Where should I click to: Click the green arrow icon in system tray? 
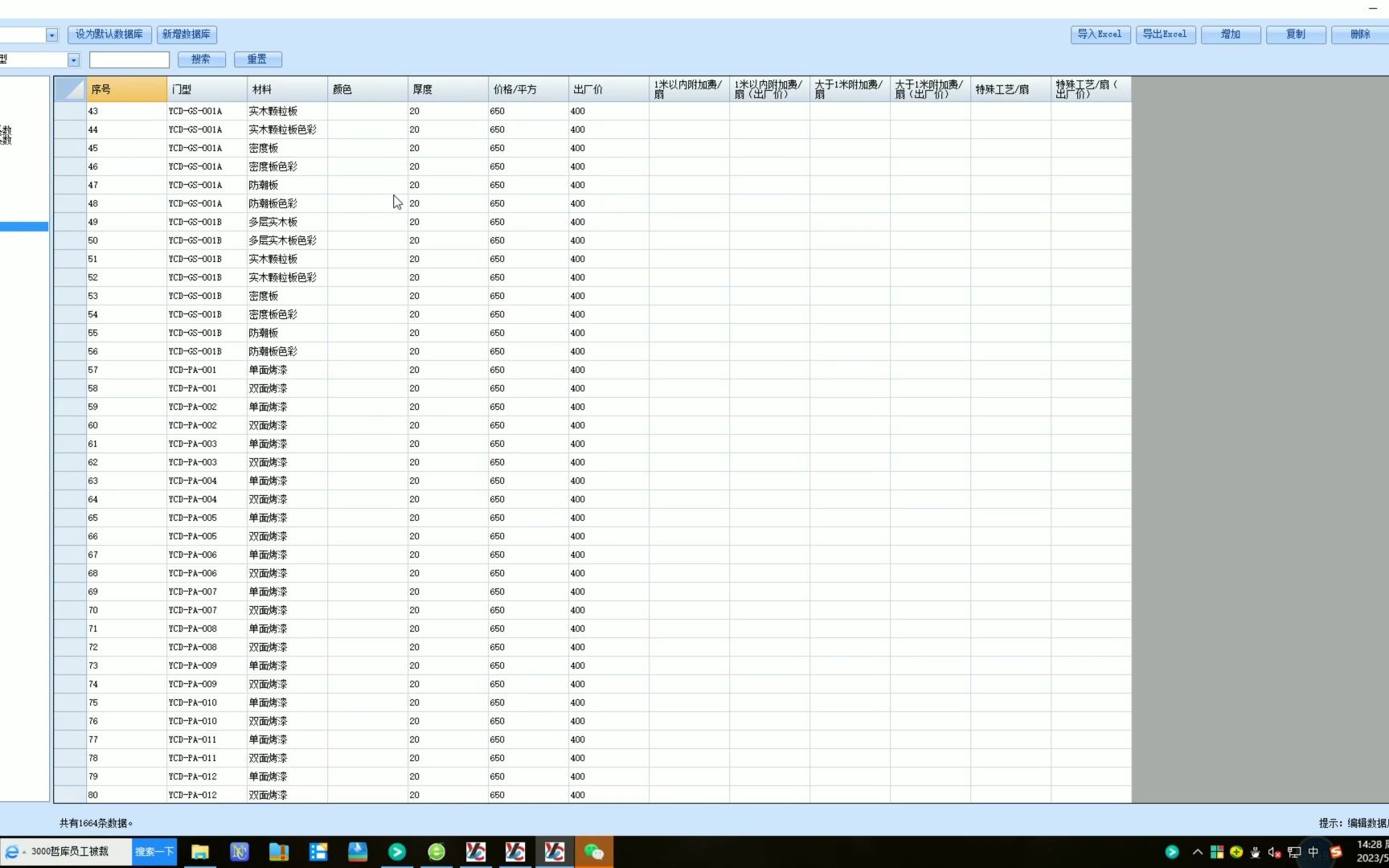[1172, 852]
